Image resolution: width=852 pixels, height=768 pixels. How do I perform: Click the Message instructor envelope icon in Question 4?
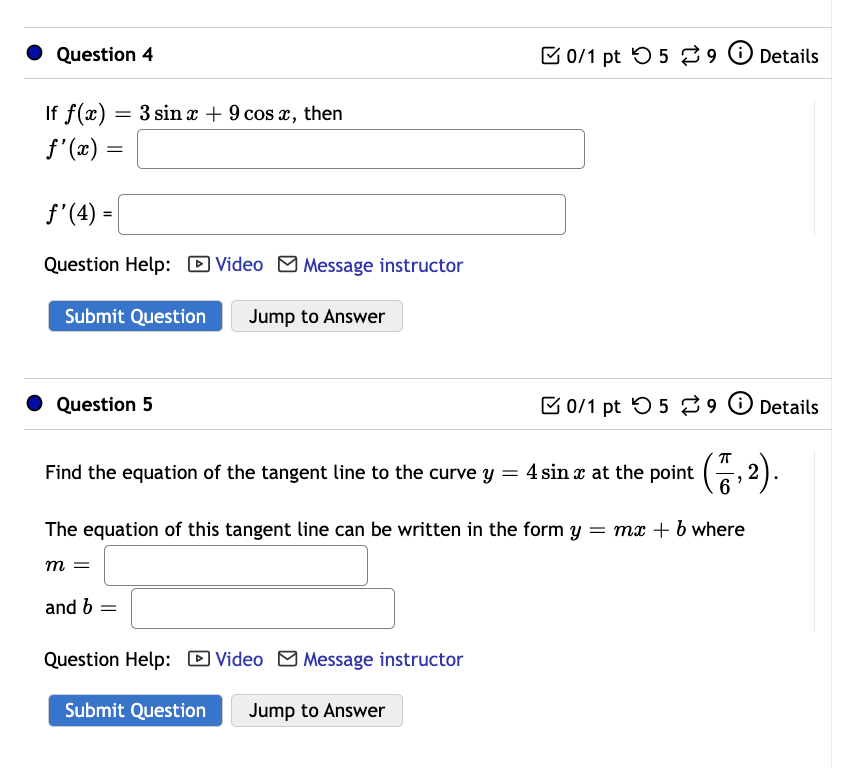tap(287, 264)
